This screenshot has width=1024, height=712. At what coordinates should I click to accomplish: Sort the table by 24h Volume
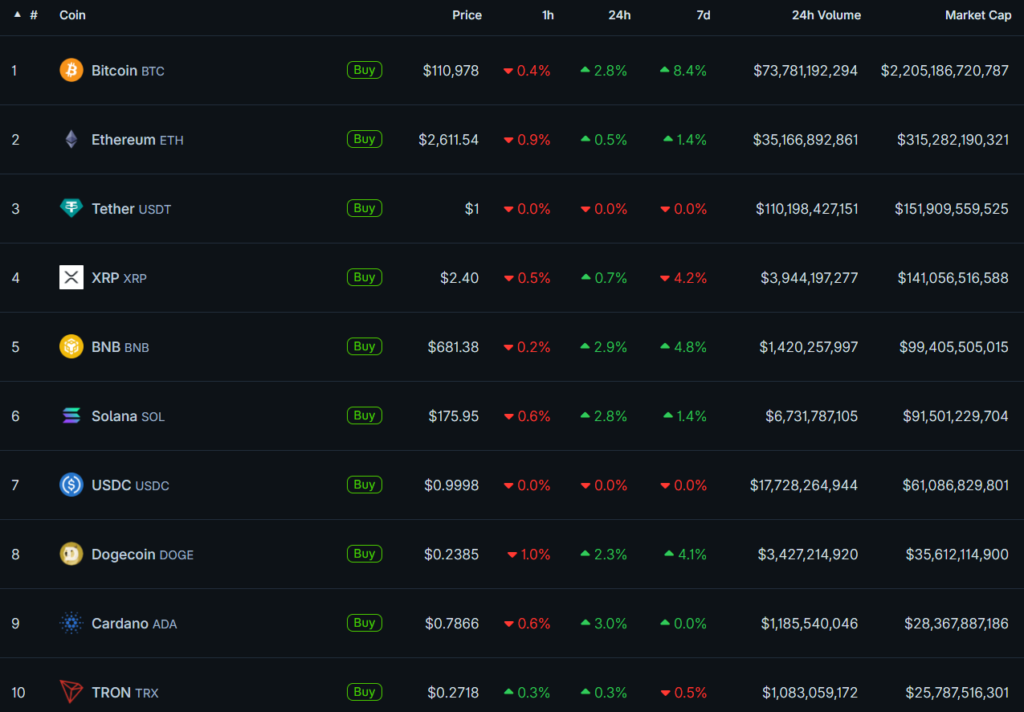pyautogui.click(x=826, y=15)
